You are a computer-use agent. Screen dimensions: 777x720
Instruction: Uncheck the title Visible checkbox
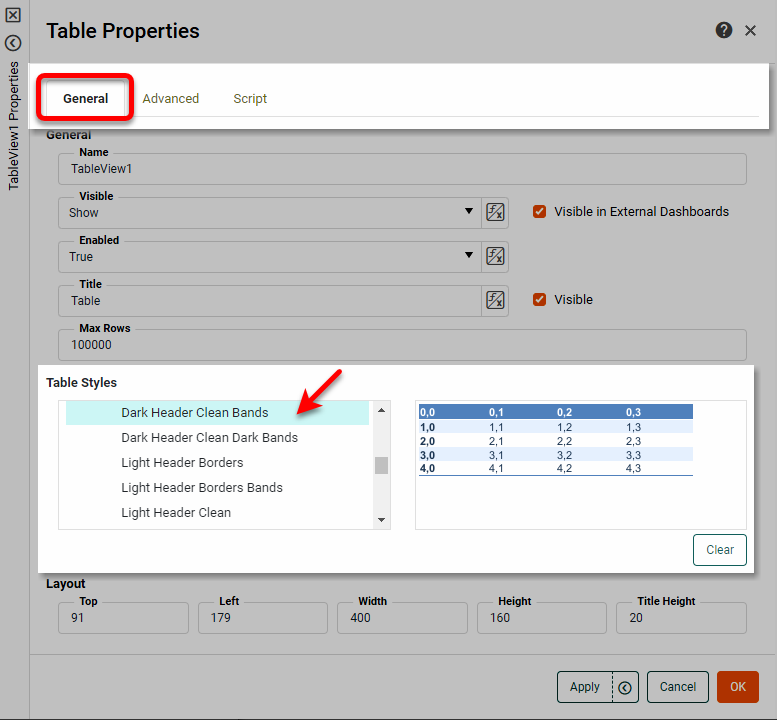tap(540, 300)
